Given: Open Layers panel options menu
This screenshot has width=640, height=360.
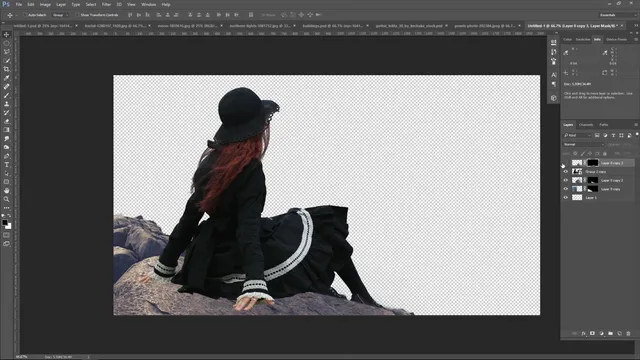Looking at the screenshot, I should [636, 125].
